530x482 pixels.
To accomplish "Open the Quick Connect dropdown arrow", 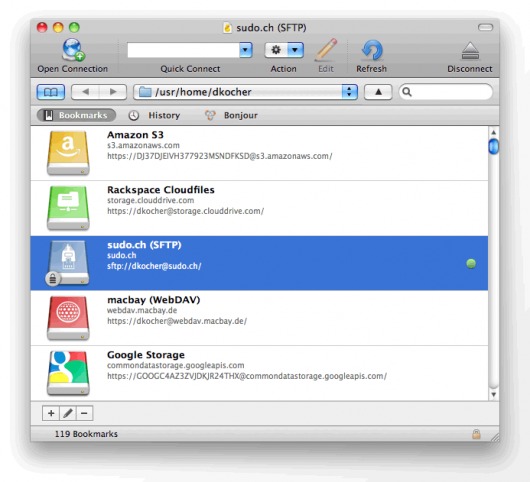I will point(246,50).
